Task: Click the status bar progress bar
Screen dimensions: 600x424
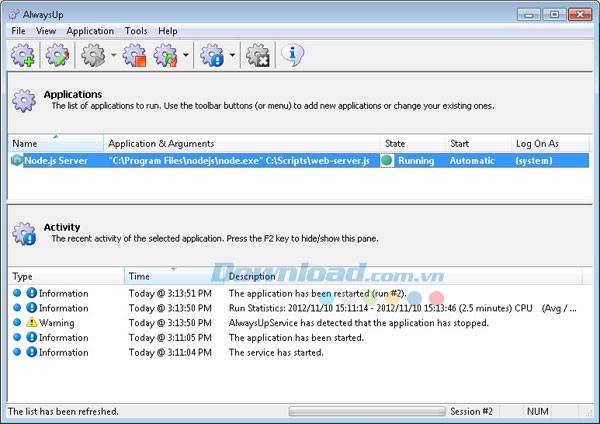Action: (x=366, y=411)
